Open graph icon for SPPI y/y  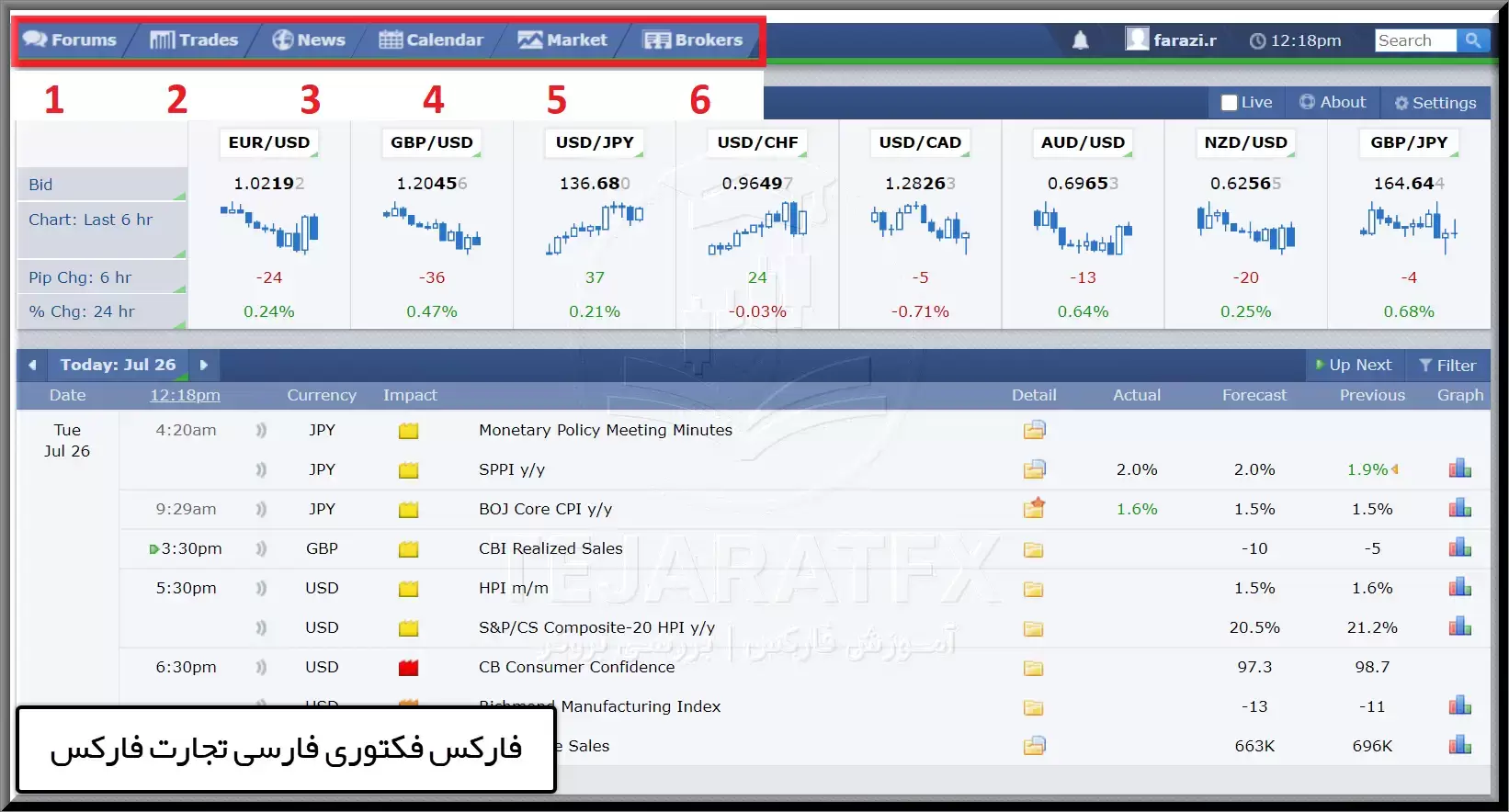pos(1459,469)
